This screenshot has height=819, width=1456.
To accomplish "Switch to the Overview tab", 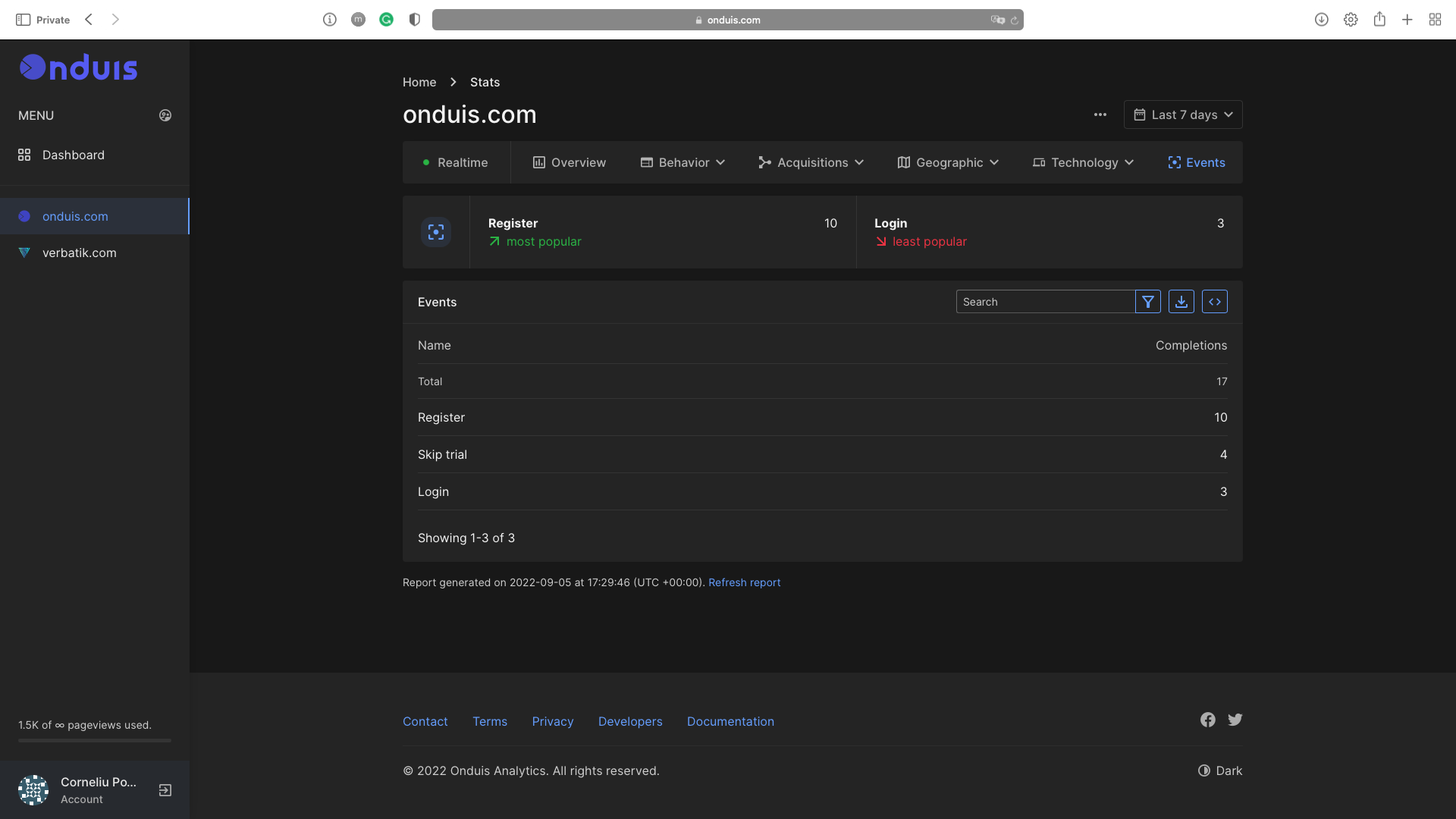I will pyautogui.click(x=570, y=162).
